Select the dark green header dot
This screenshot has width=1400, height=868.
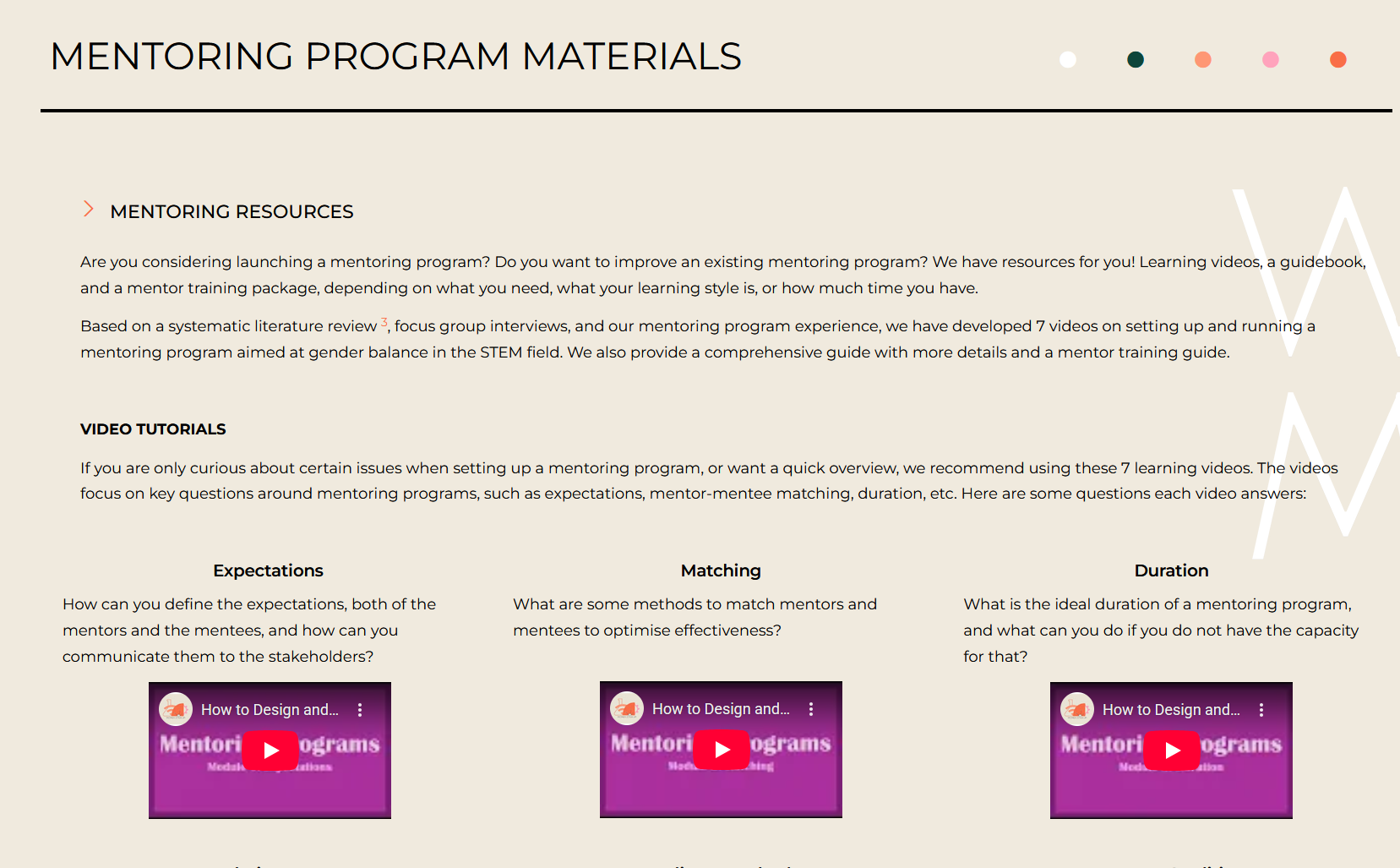coord(1136,59)
